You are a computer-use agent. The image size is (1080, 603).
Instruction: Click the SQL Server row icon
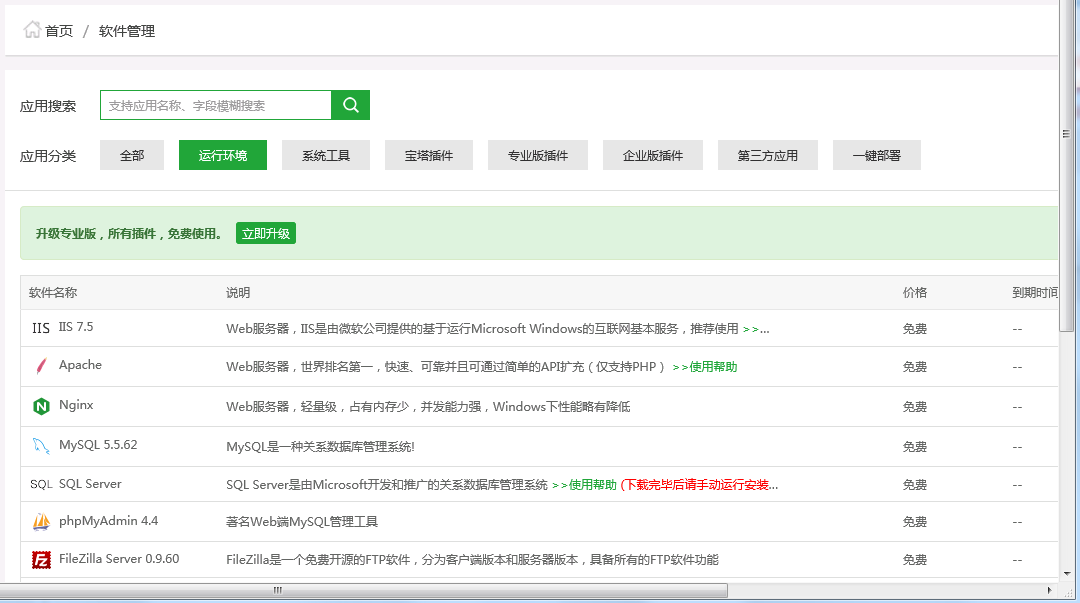(41, 484)
